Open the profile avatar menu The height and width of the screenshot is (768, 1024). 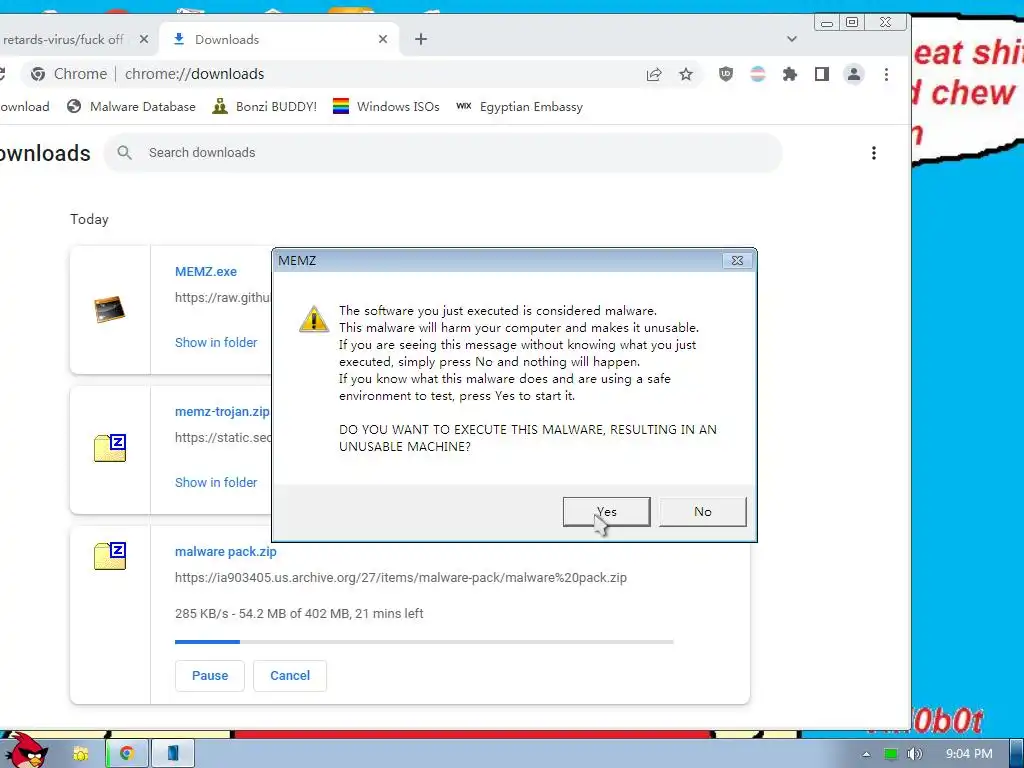(854, 74)
